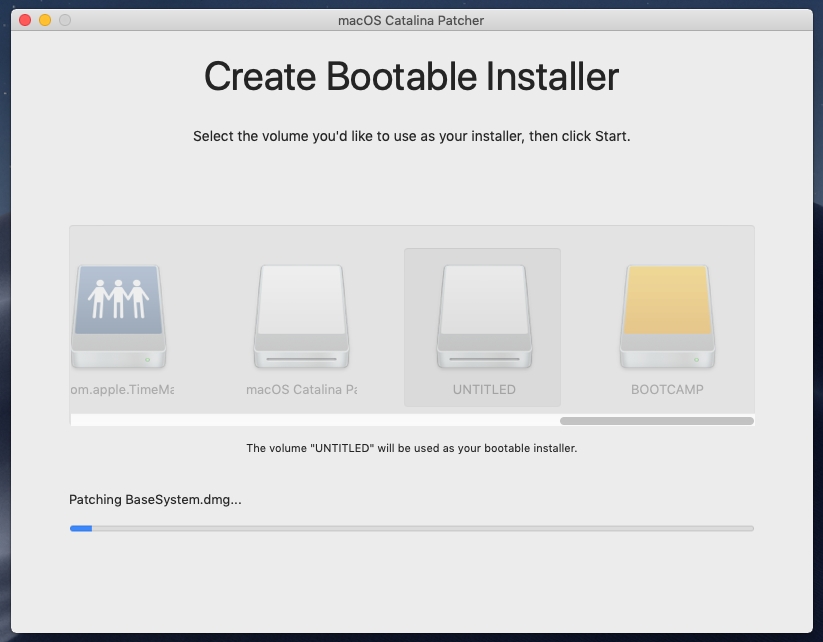This screenshot has width=823, height=642.
Task: Click the blue patching progress bar
Action: pyautogui.click(x=412, y=529)
